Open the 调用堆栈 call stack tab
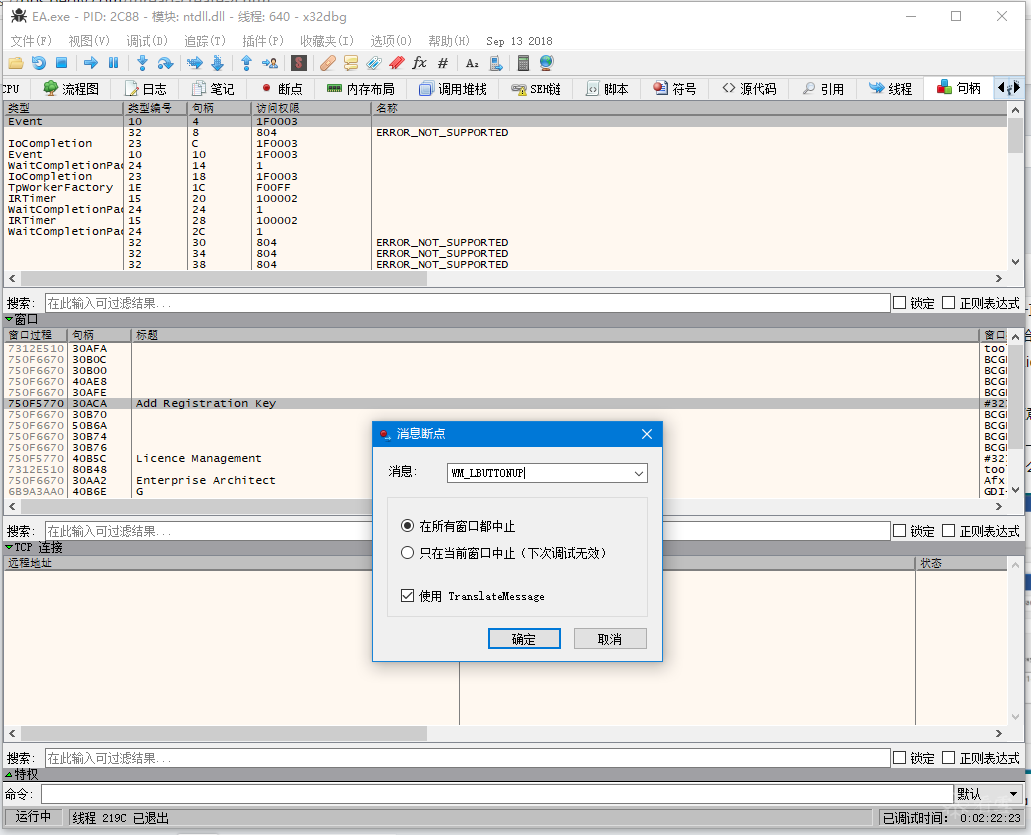Screen dimensions: 1031x835 click(x=453, y=89)
